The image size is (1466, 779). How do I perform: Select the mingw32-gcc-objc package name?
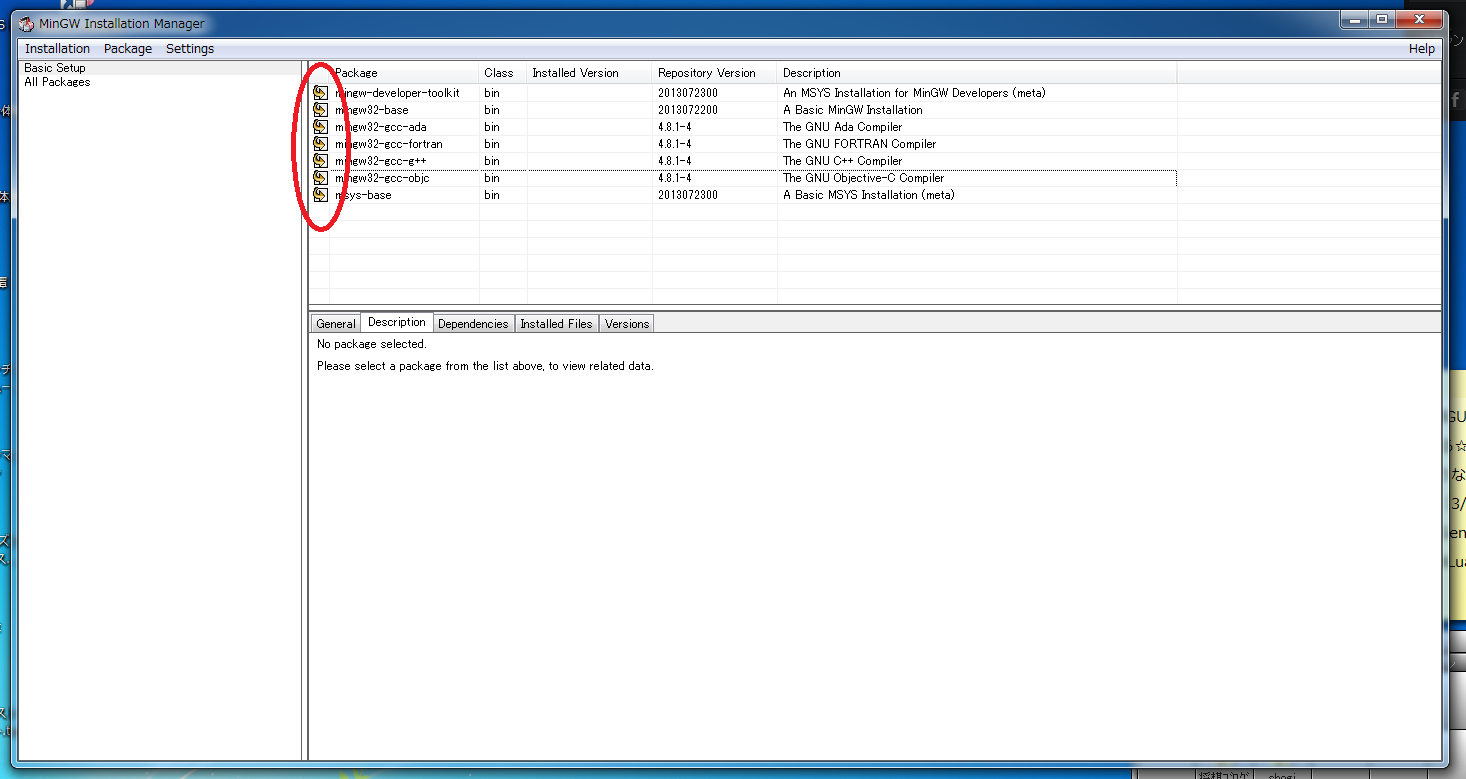(383, 178)
